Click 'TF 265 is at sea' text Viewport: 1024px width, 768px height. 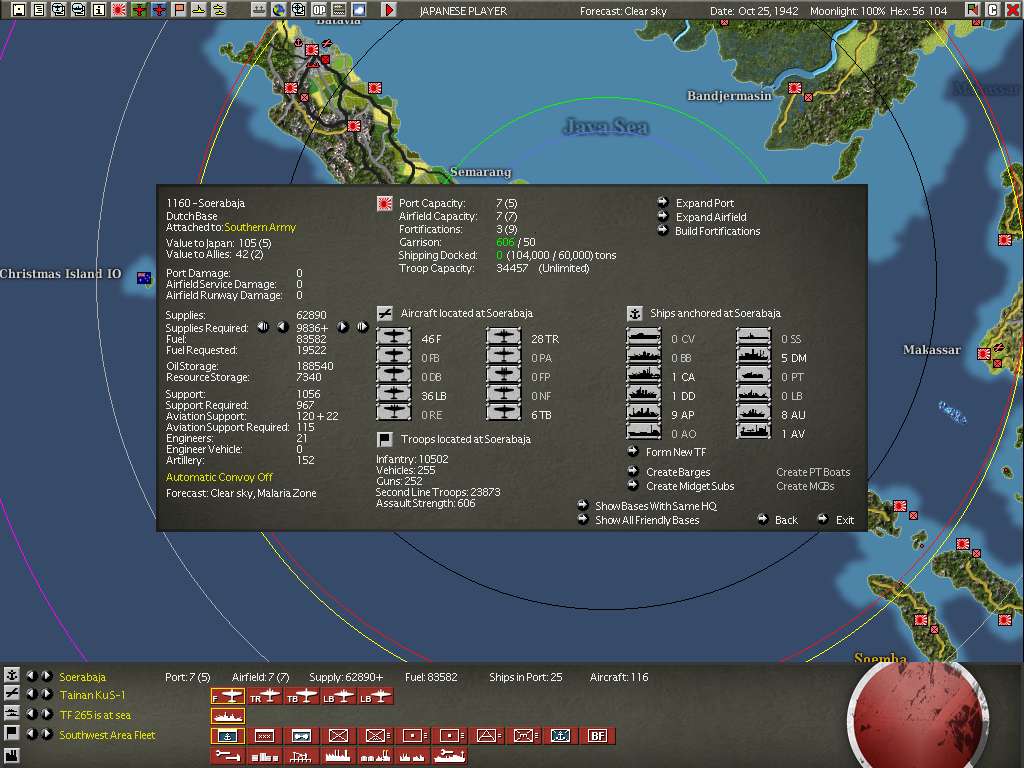pos(95,715)
